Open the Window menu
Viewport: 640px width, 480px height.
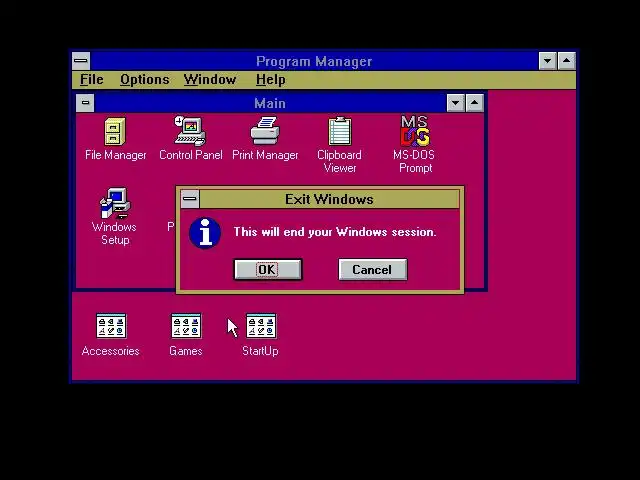point(210,79)
